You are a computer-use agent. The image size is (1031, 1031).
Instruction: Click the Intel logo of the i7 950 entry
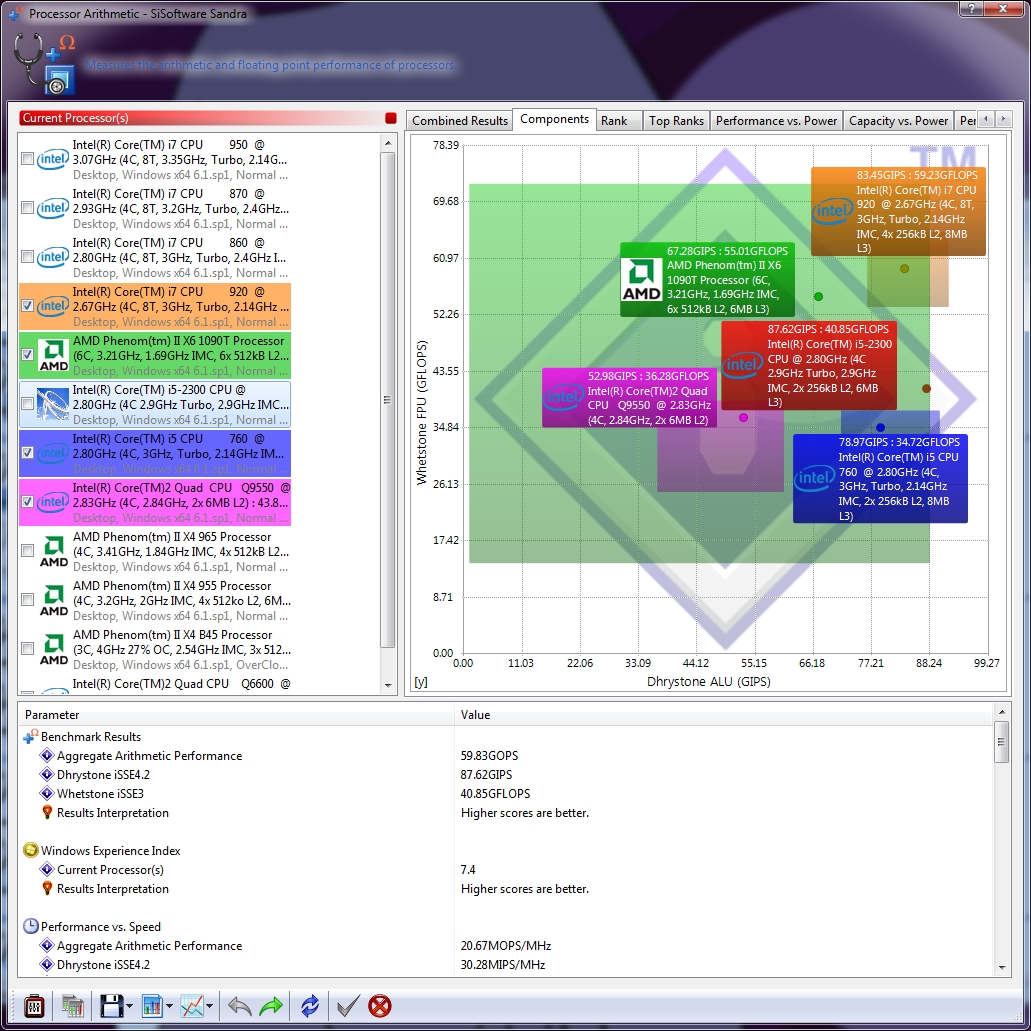click(x=53, y=159)
